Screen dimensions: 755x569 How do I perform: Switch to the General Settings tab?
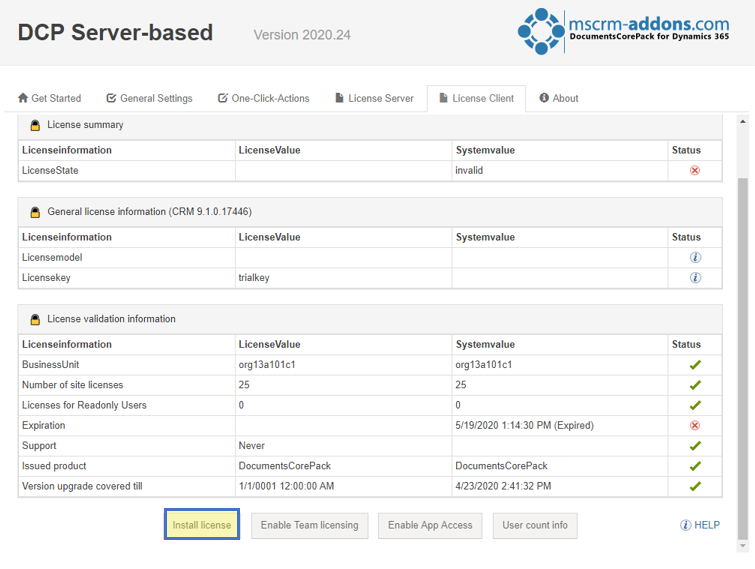click(149, 98)
